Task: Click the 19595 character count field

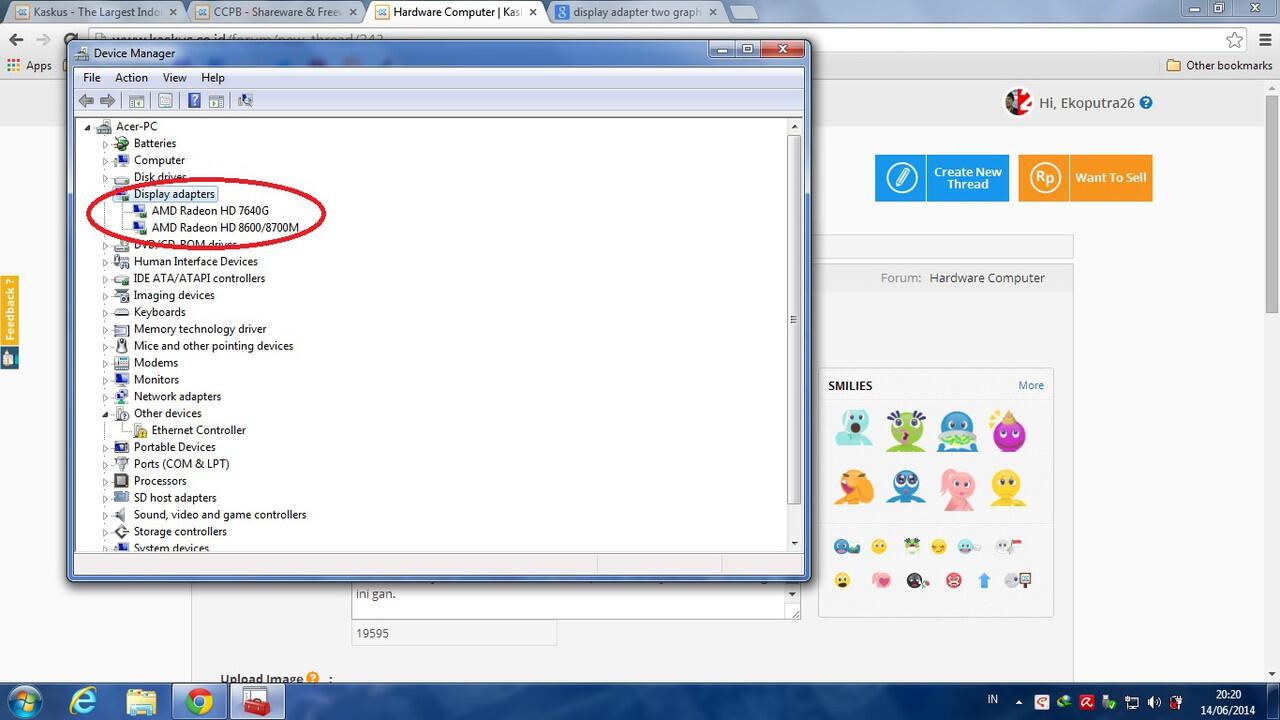Action: coord(454,633)
